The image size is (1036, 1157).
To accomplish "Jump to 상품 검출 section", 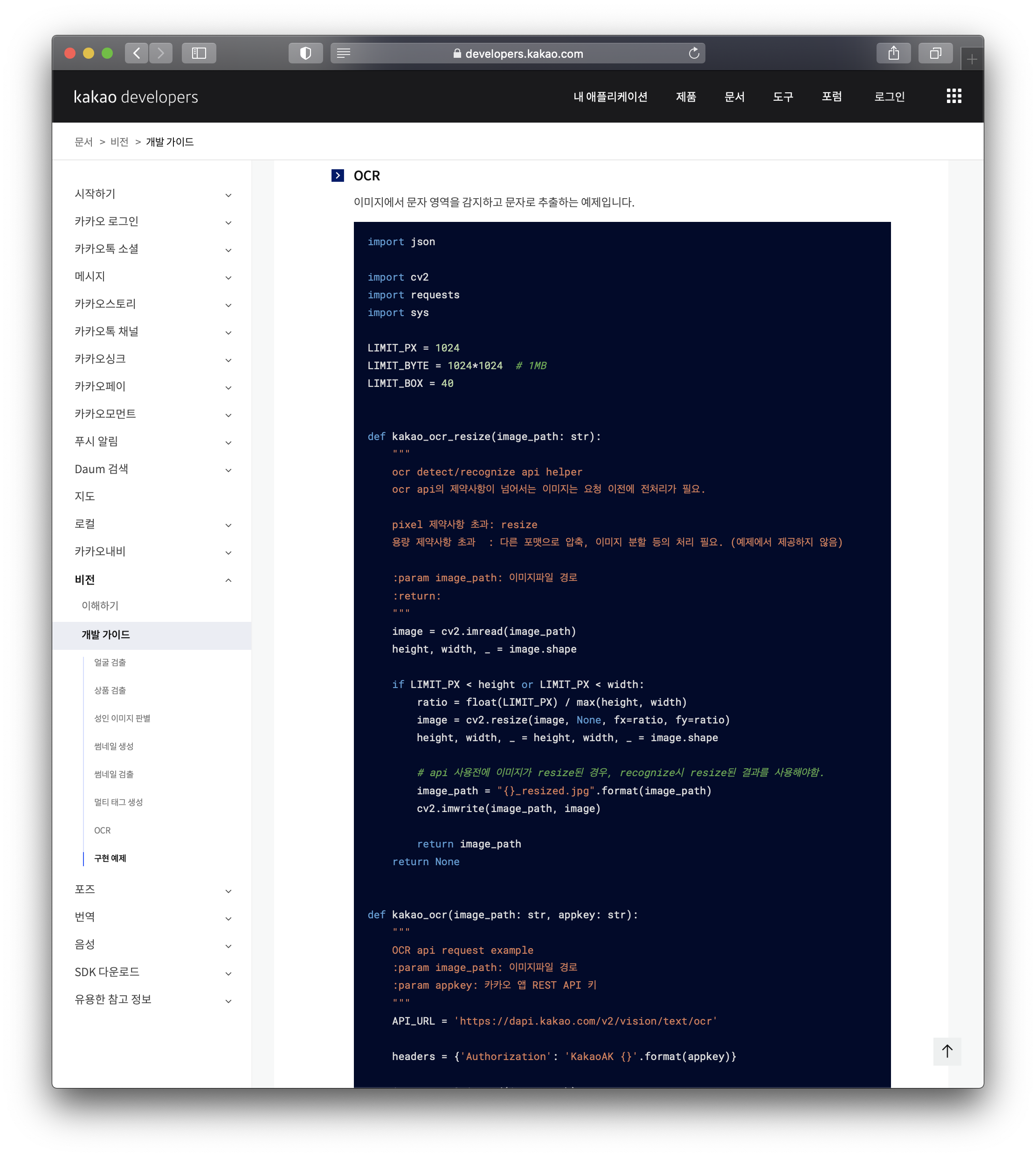I will (110, 690).
